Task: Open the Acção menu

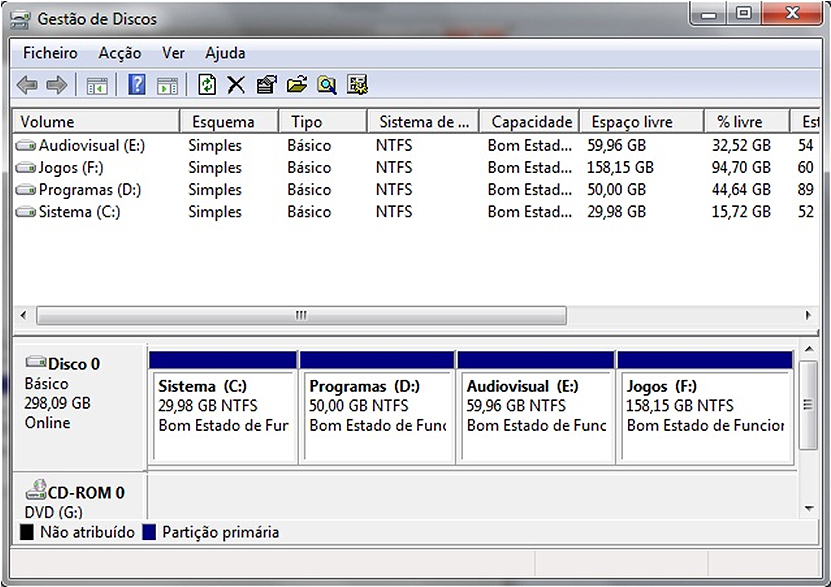Action: tap(119, 53)
